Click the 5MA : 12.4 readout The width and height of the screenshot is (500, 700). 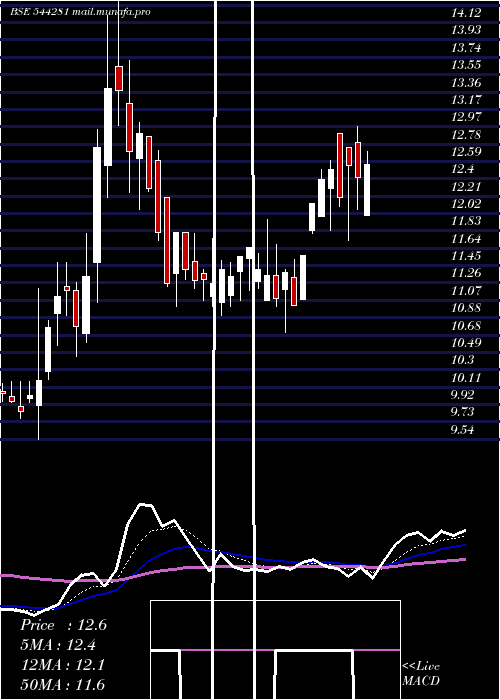58,645
